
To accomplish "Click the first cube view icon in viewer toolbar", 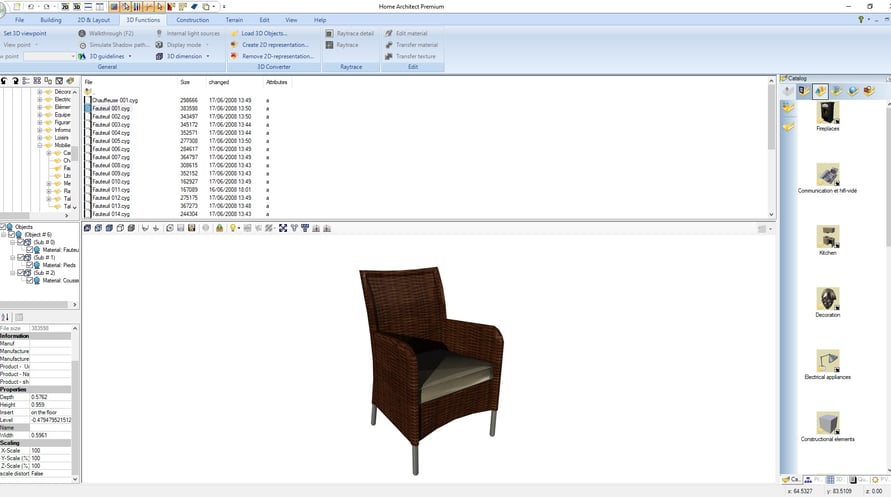I will (87, 228).
